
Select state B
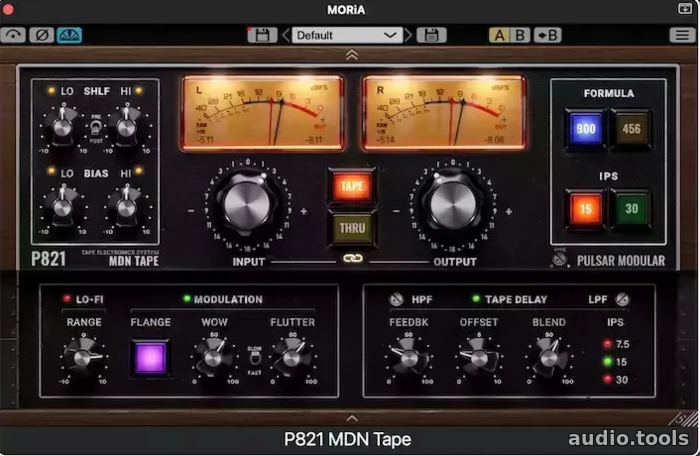click(x=520, y=35)
